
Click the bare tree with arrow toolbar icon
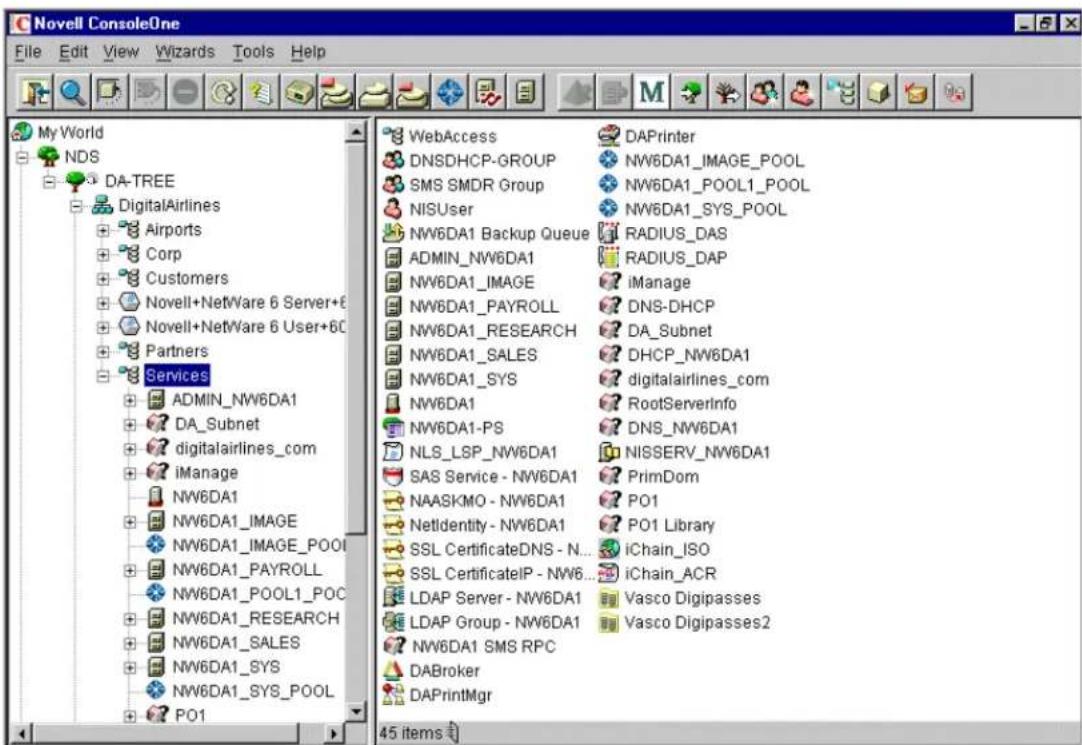click(727, 92)
